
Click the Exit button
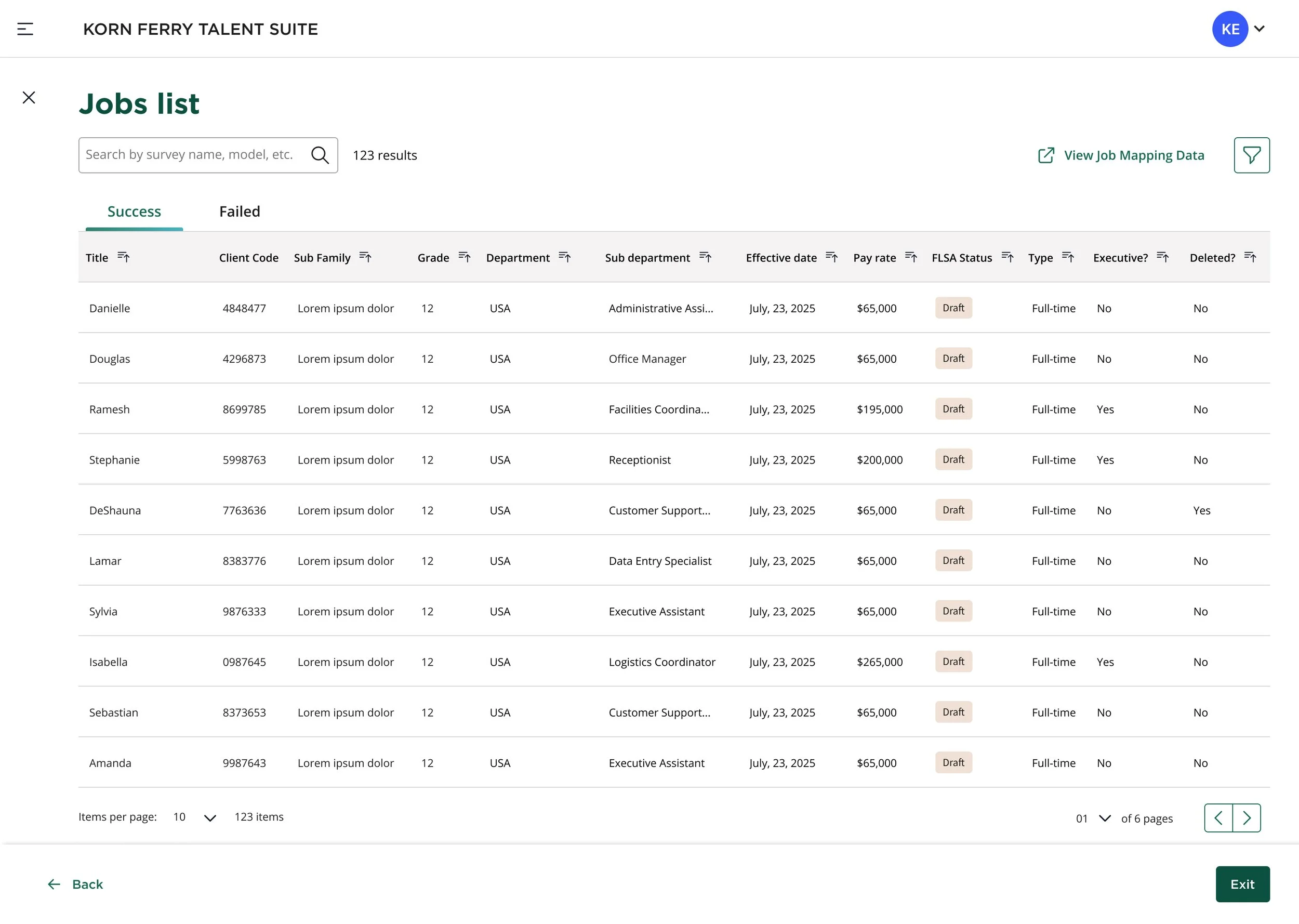click(x=1242, y=883)
